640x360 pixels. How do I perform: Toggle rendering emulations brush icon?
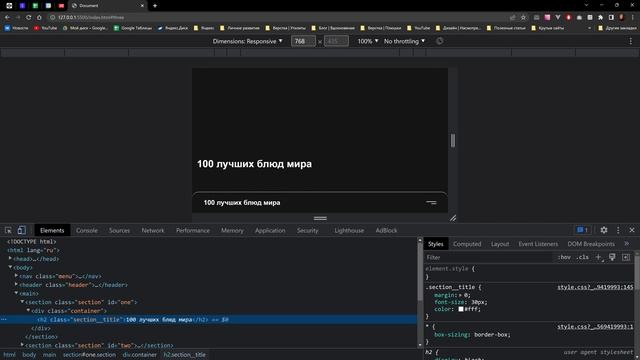pos(612,257)
